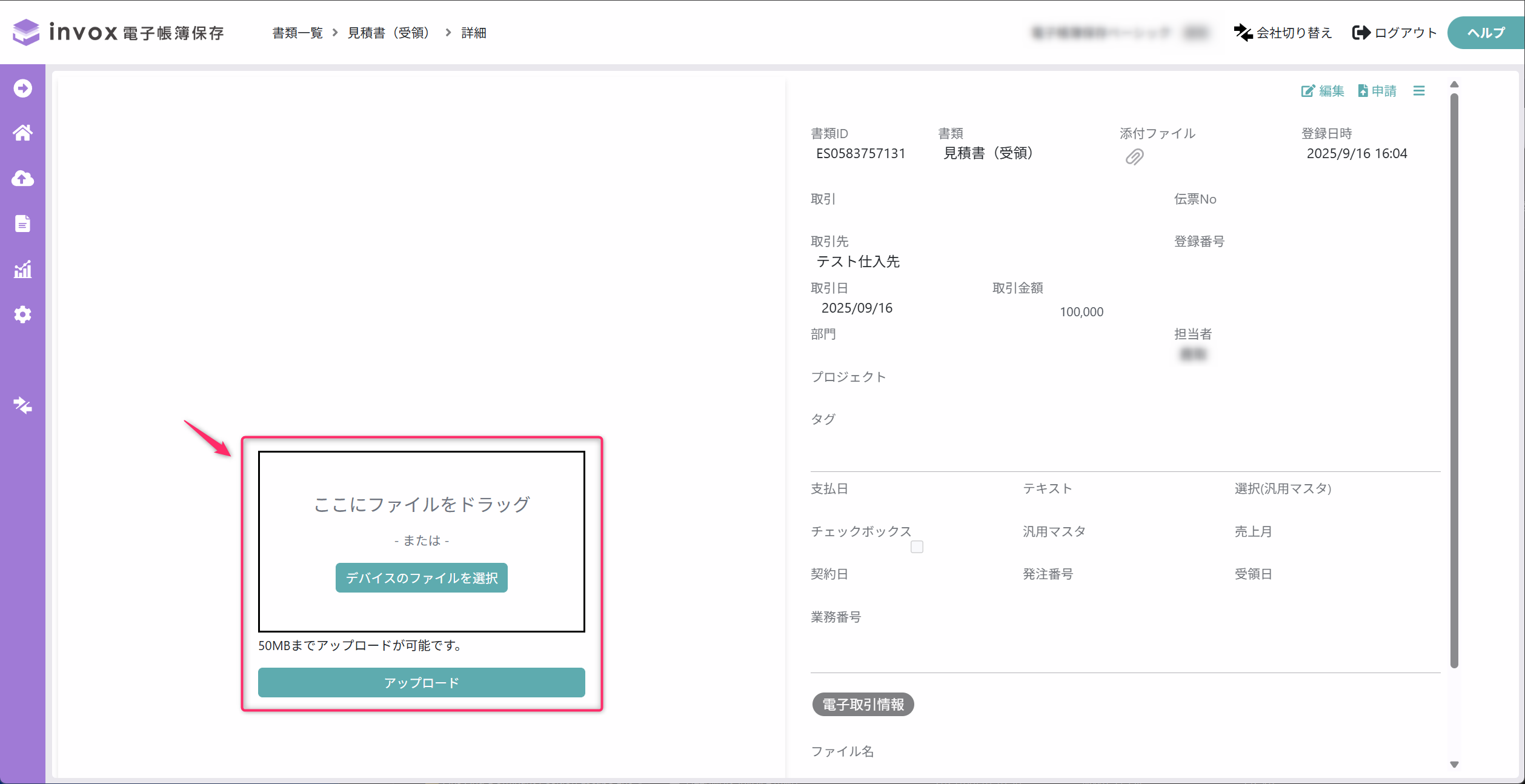
Task: Click the transaction date 2025/09/16
Action: coord(857,308)
